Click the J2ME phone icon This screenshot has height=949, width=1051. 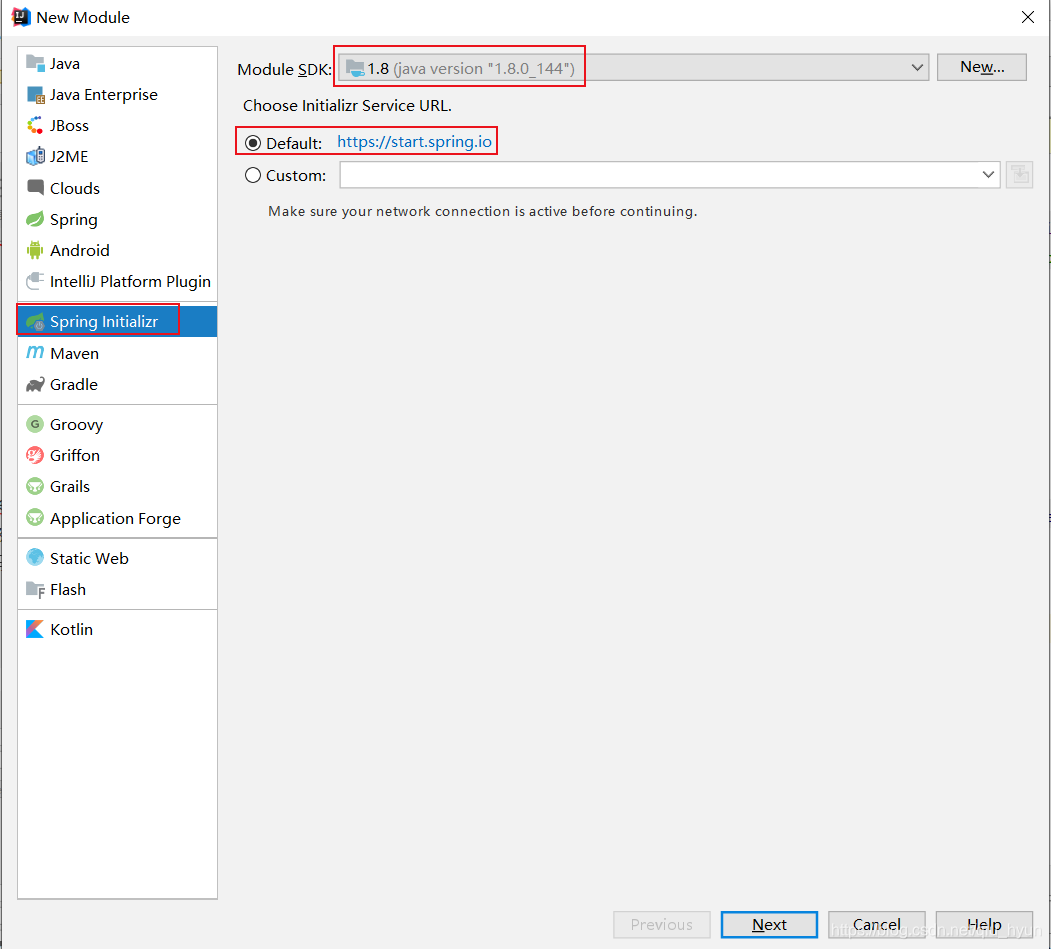pos(35,156)
